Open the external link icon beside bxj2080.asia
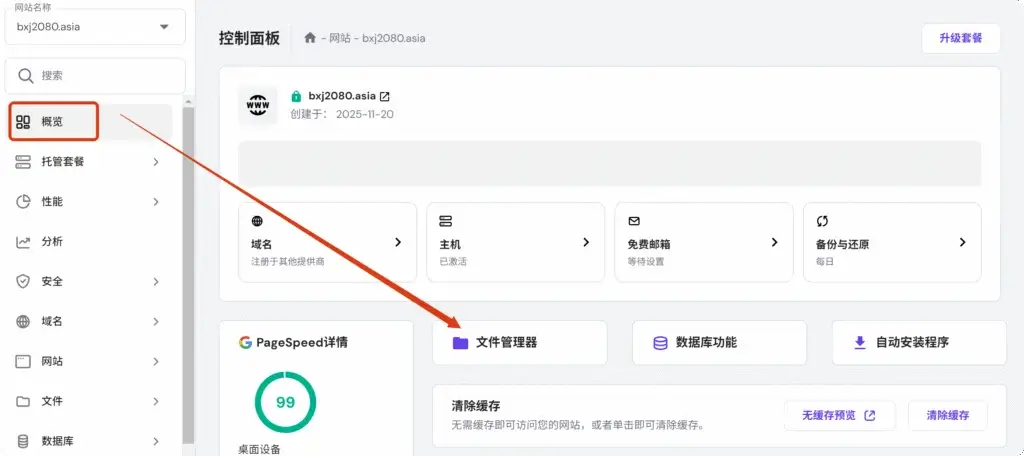Viewport: 1024px width, 456px height. 385,96
